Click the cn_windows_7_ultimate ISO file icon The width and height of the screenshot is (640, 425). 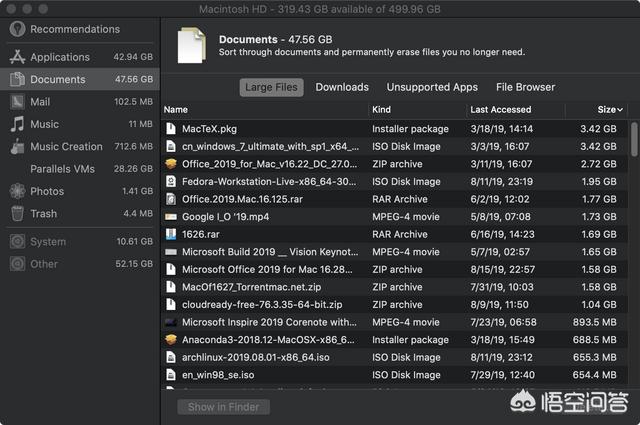pos(171,146)
